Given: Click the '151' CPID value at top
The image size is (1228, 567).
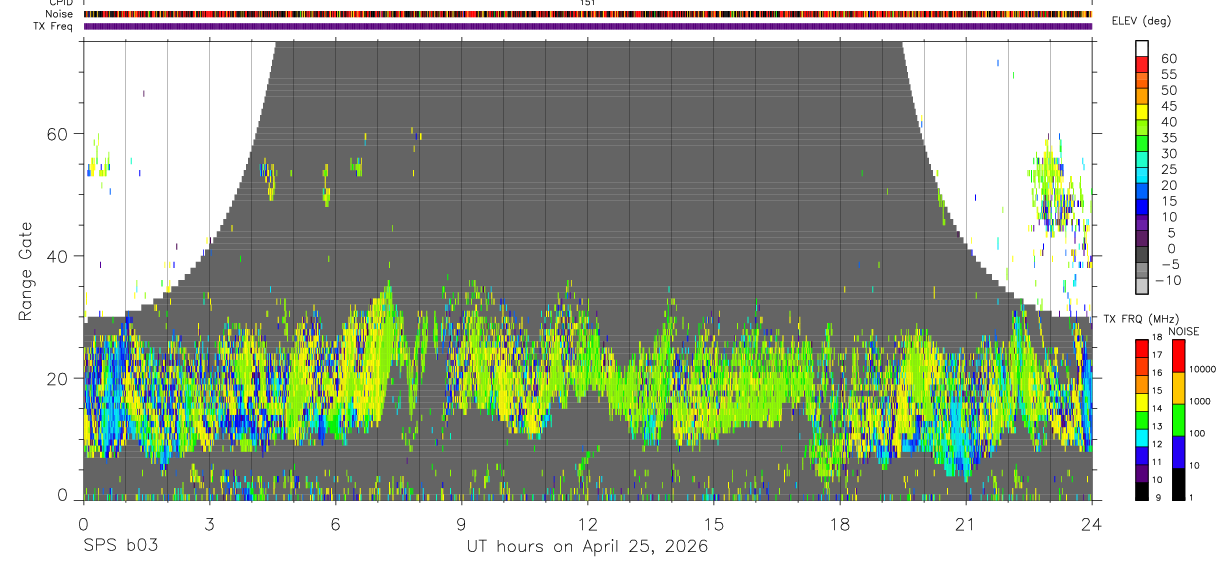Looking at the screenshot, I should [588, 3].
